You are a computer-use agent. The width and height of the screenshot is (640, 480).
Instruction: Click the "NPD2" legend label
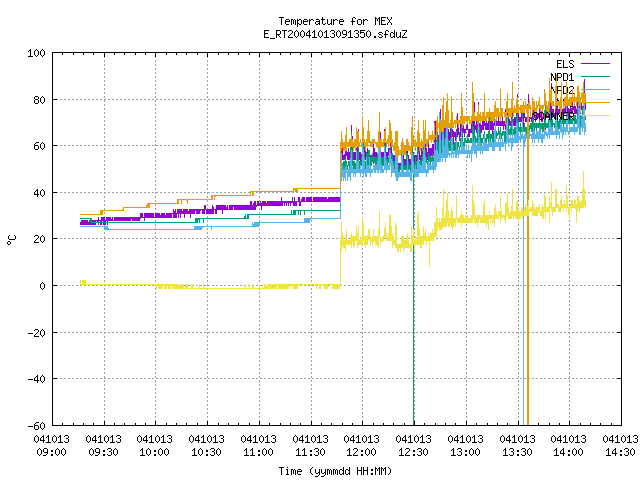pos(562,90)
